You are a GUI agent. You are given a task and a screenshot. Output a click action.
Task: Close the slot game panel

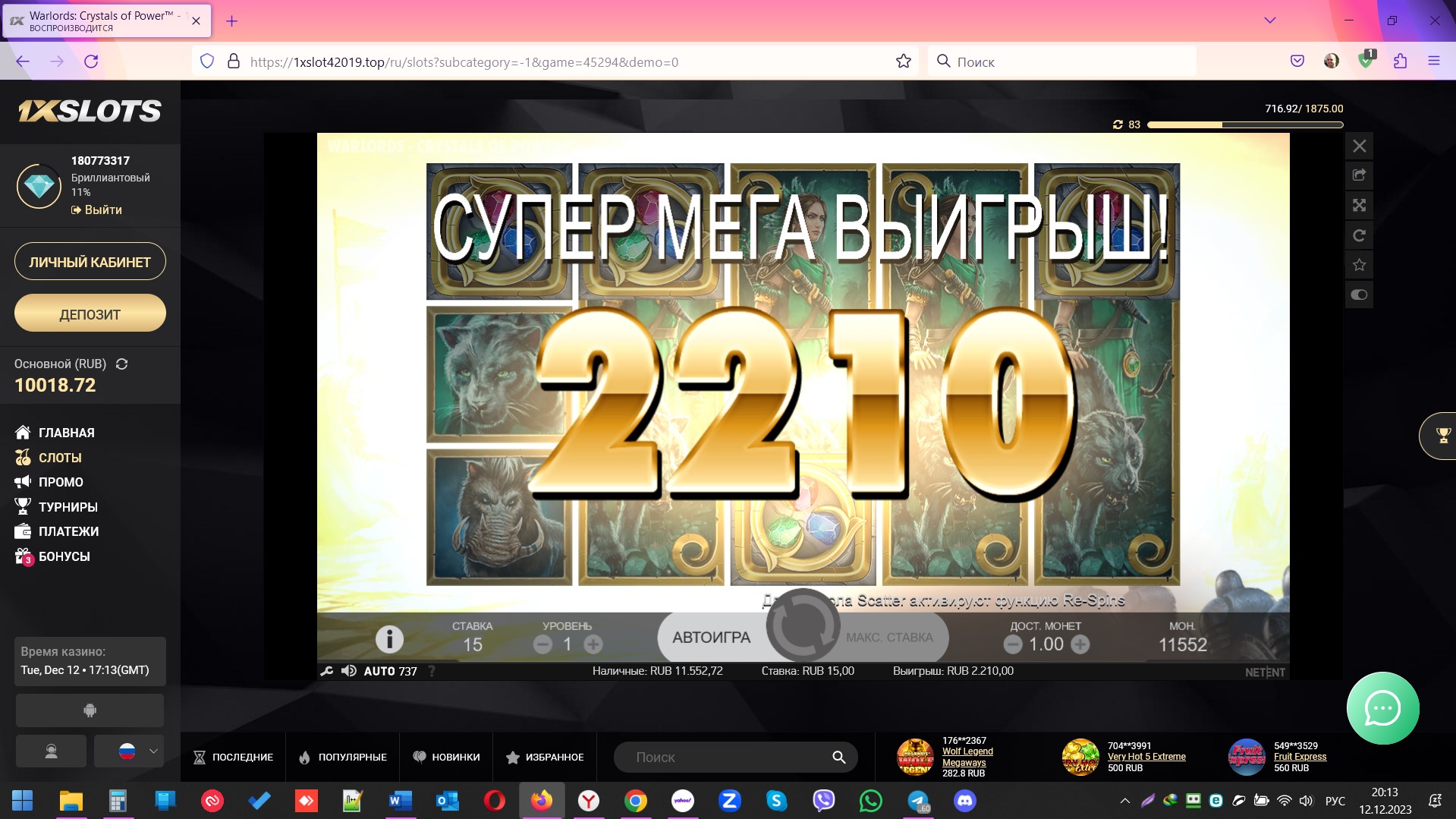(1359, 146)
